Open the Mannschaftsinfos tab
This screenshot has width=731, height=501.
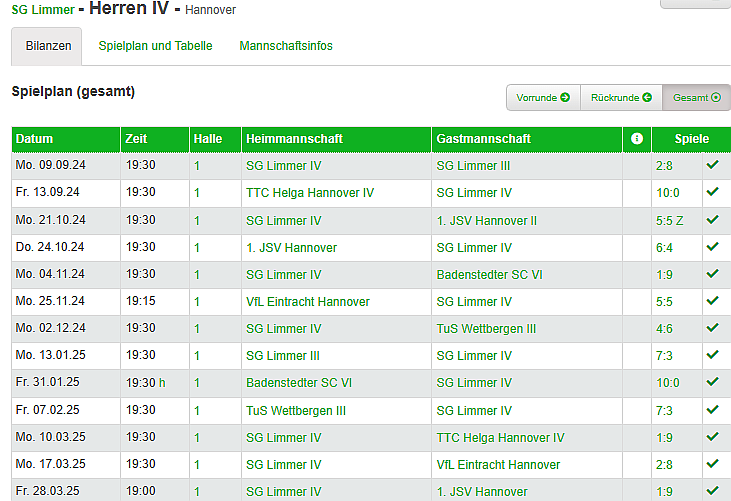click(x=286, y=46)
